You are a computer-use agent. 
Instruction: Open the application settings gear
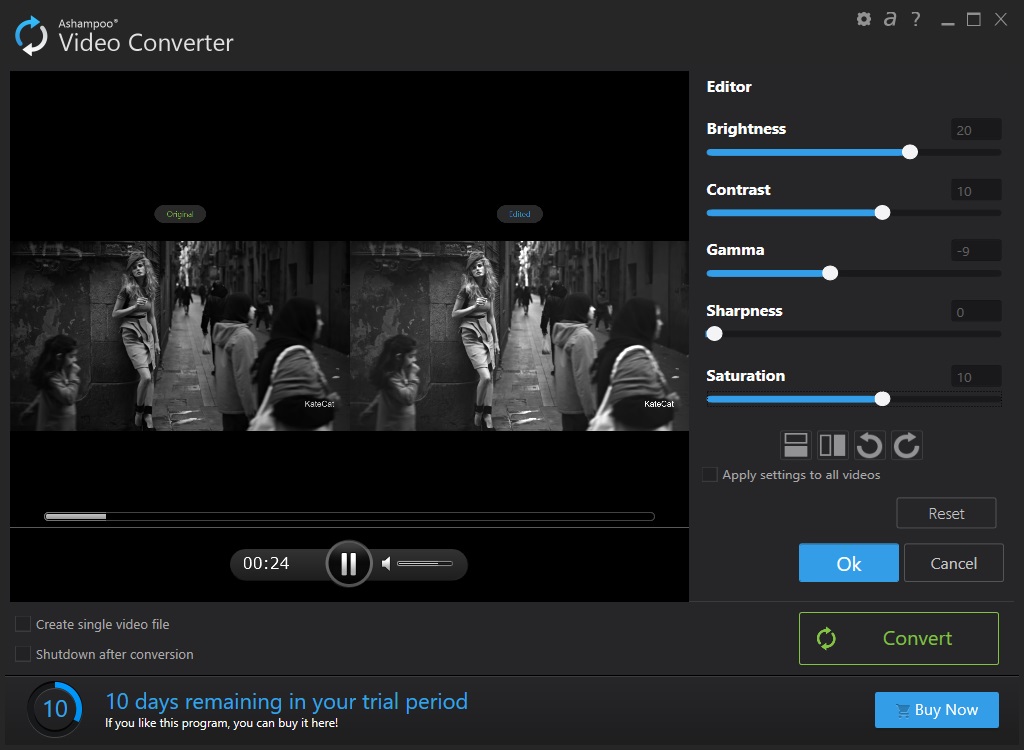tap(863, 18)
